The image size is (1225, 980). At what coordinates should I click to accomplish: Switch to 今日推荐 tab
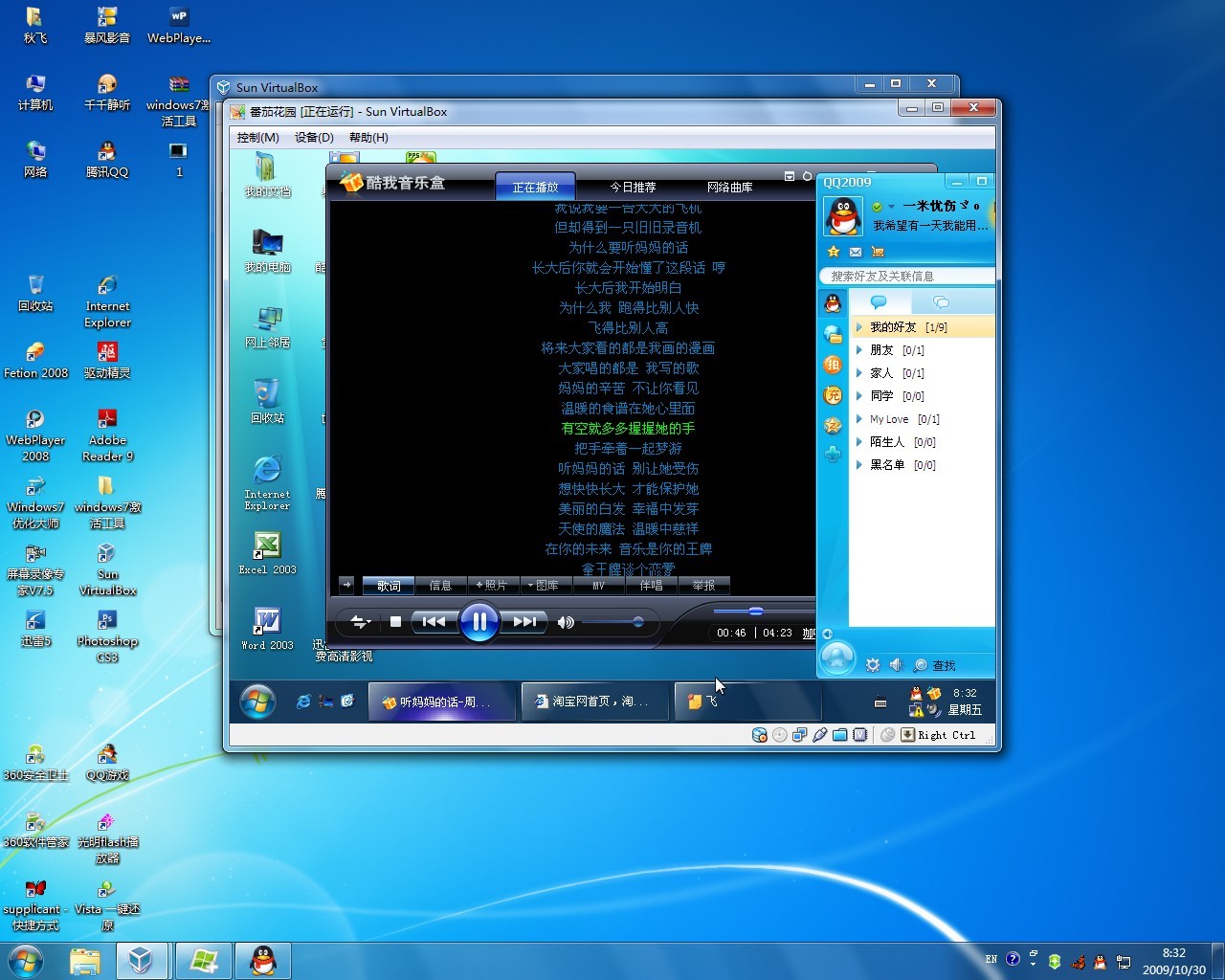(634, 187)
